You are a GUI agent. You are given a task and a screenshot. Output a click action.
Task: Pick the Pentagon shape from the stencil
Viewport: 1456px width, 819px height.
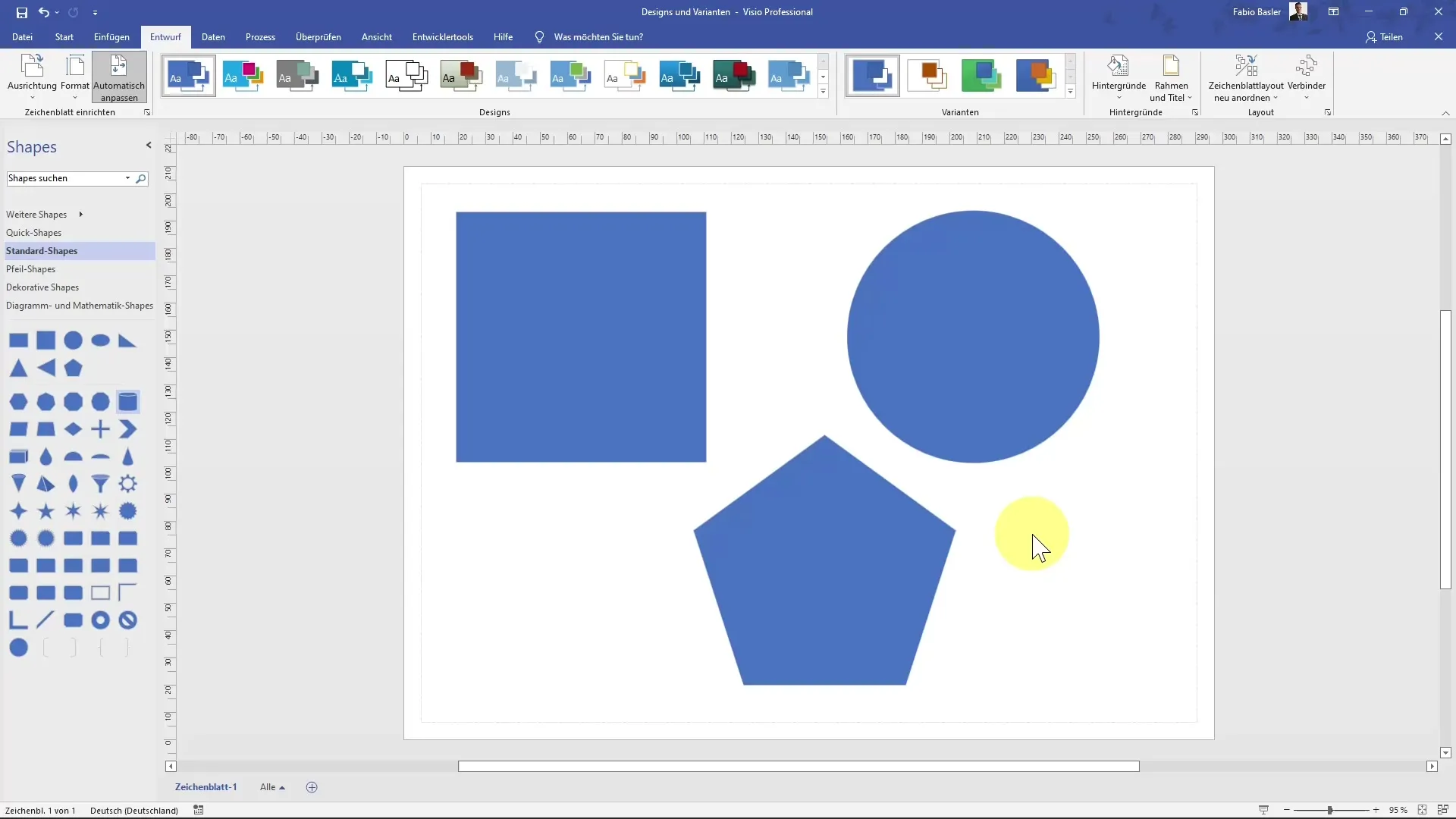(x=73, y=369)
